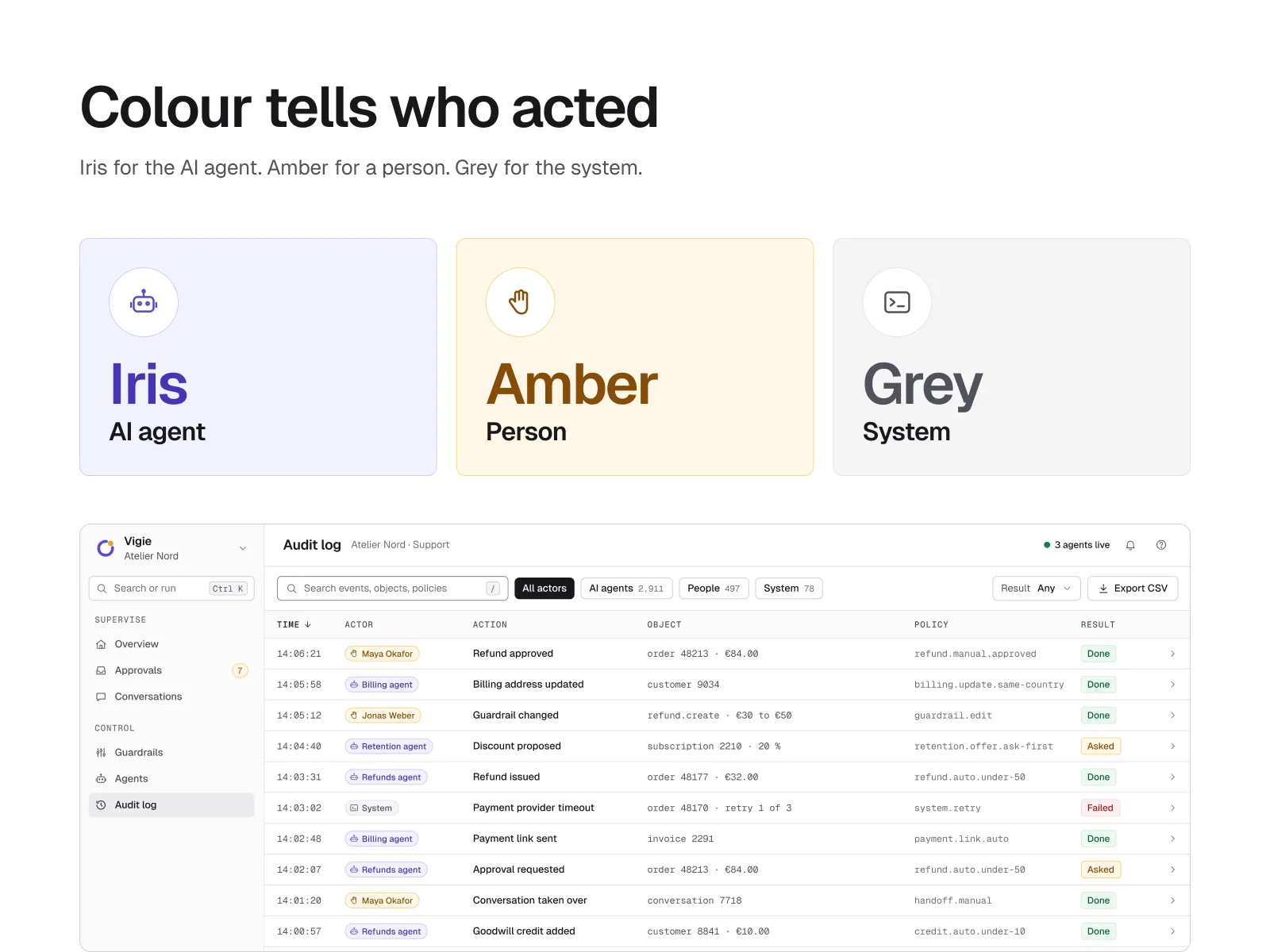Expand the Vigie workspace switcher chevron
Viewport: 1270px width, 952px height.
coord(243,548)
